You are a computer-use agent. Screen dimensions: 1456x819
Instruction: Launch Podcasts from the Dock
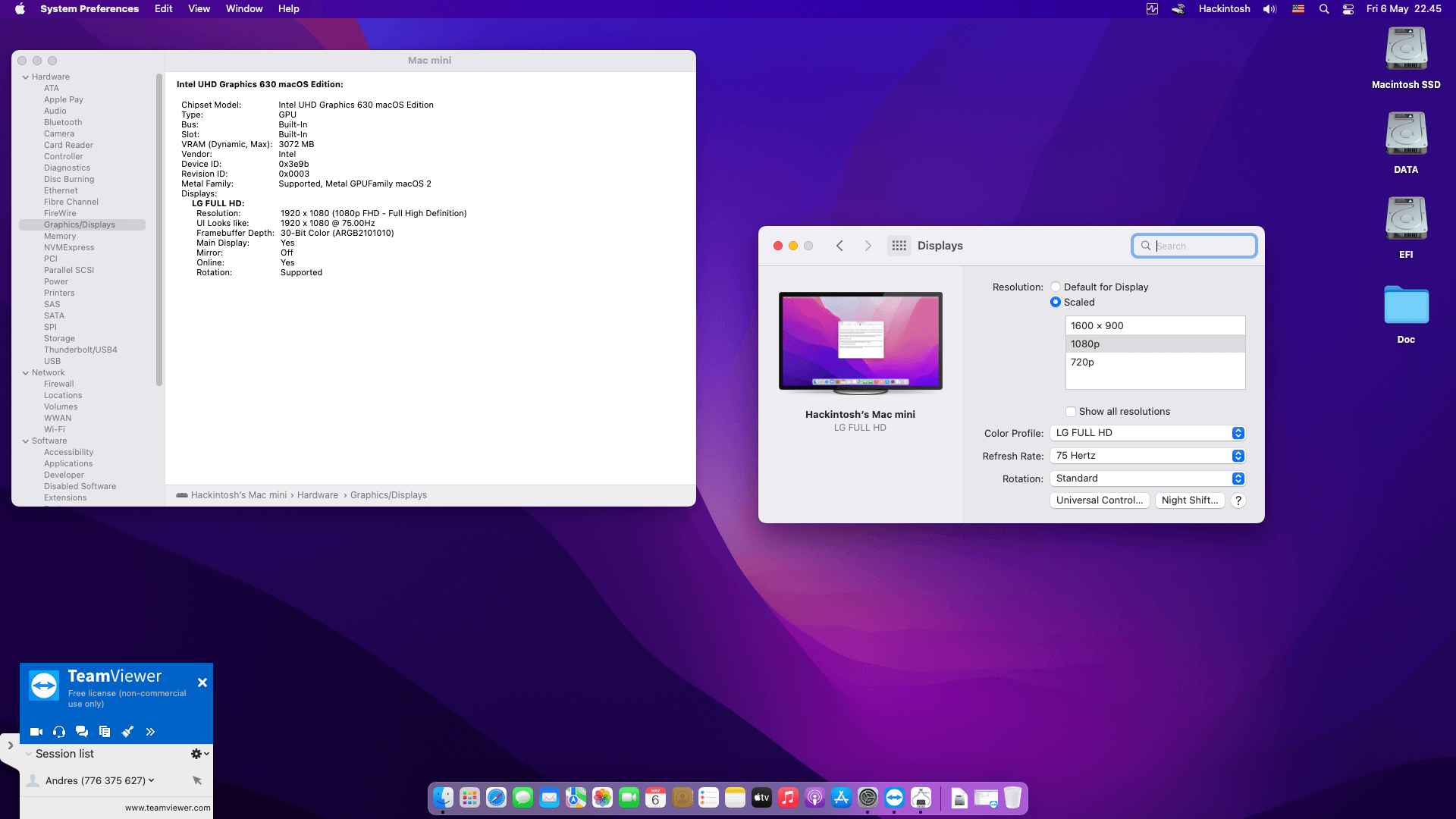click(814, 798)
